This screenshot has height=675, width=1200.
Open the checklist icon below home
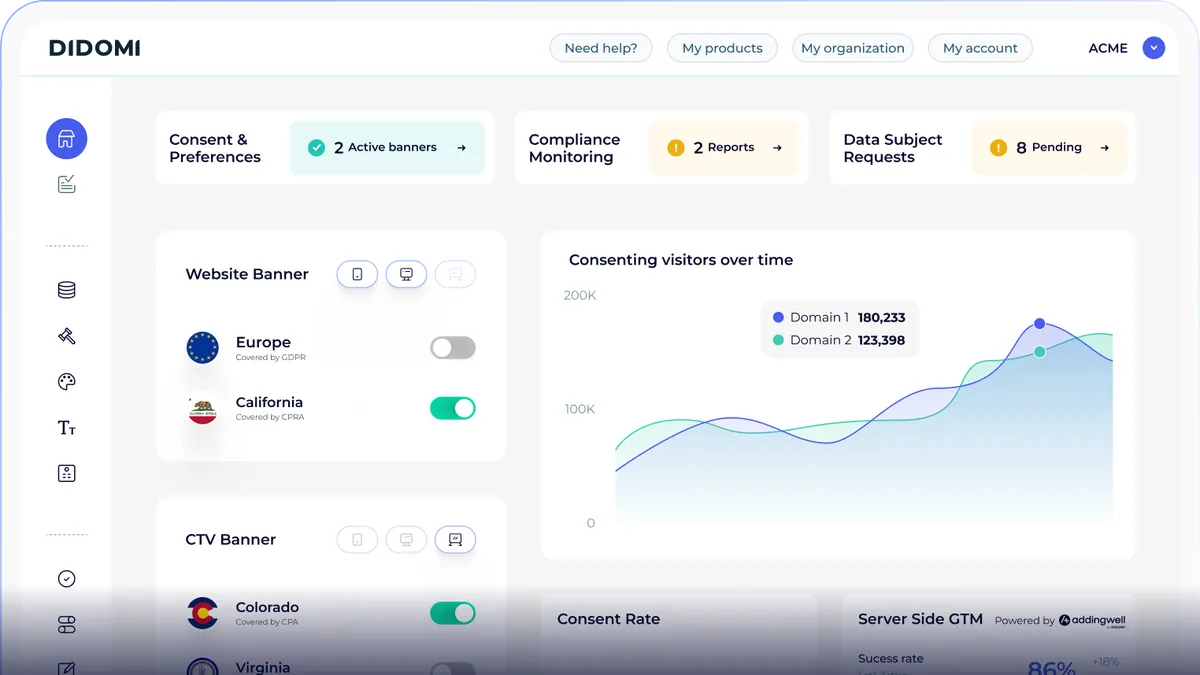coord(66,184)
